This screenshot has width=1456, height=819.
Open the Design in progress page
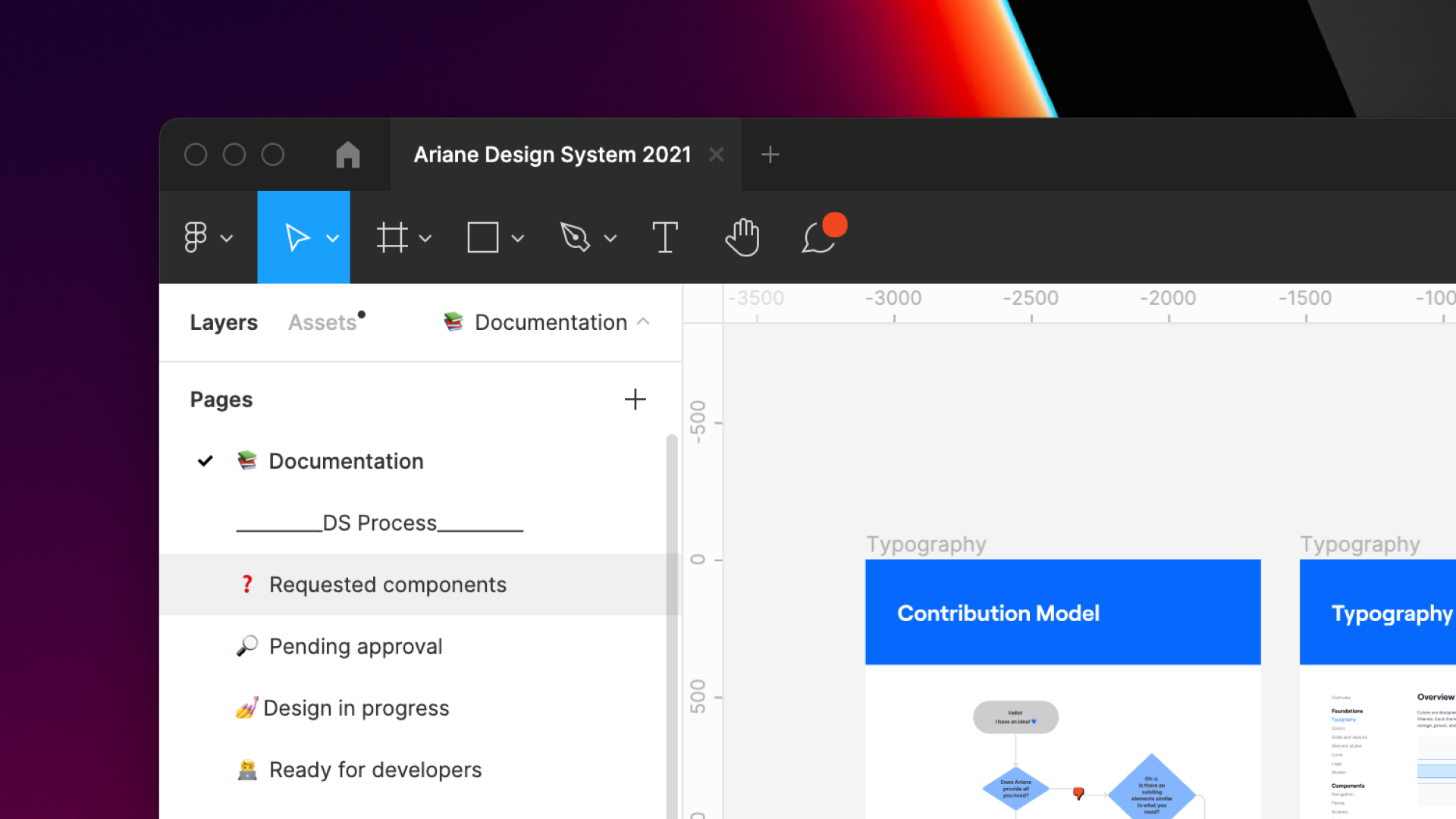point(413,708)
